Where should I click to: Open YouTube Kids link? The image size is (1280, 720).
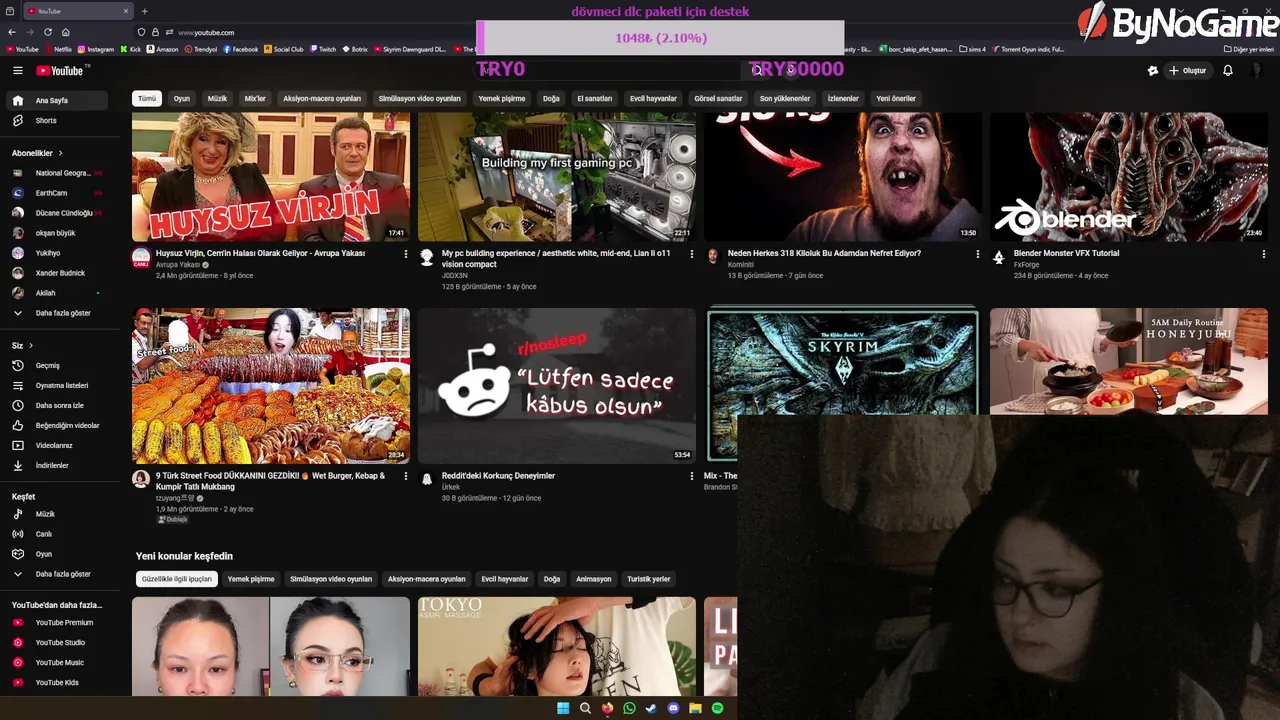[x=57, y=682]
